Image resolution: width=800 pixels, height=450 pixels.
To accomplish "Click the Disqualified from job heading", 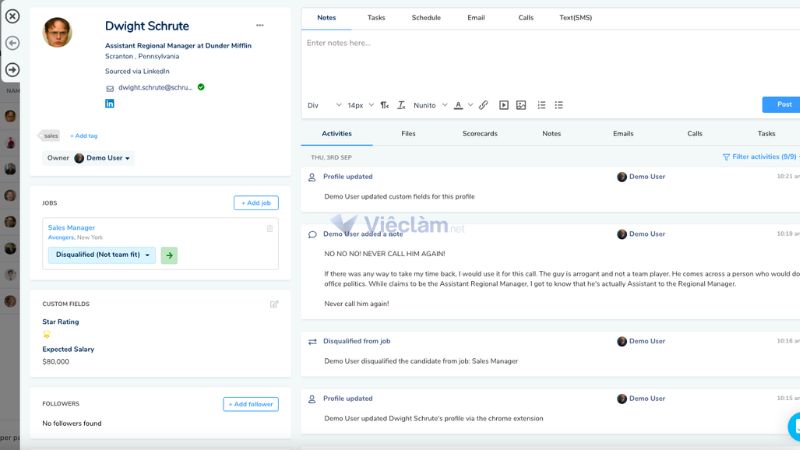I will (x=357, y=341).
